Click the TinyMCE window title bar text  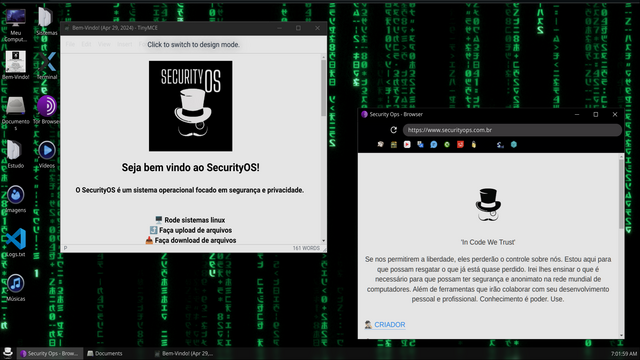point(115,28)
